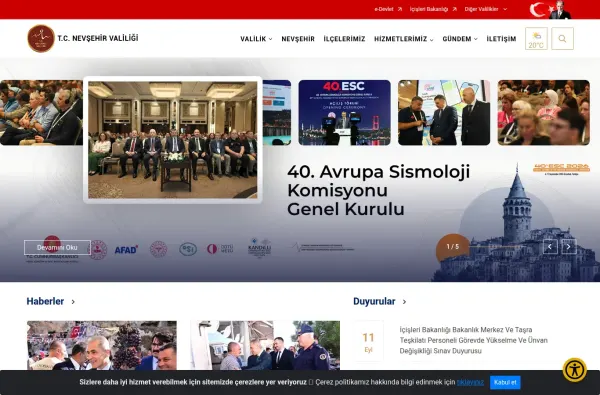Open the İçişleri Bakanlığı external link

[433, 9]
